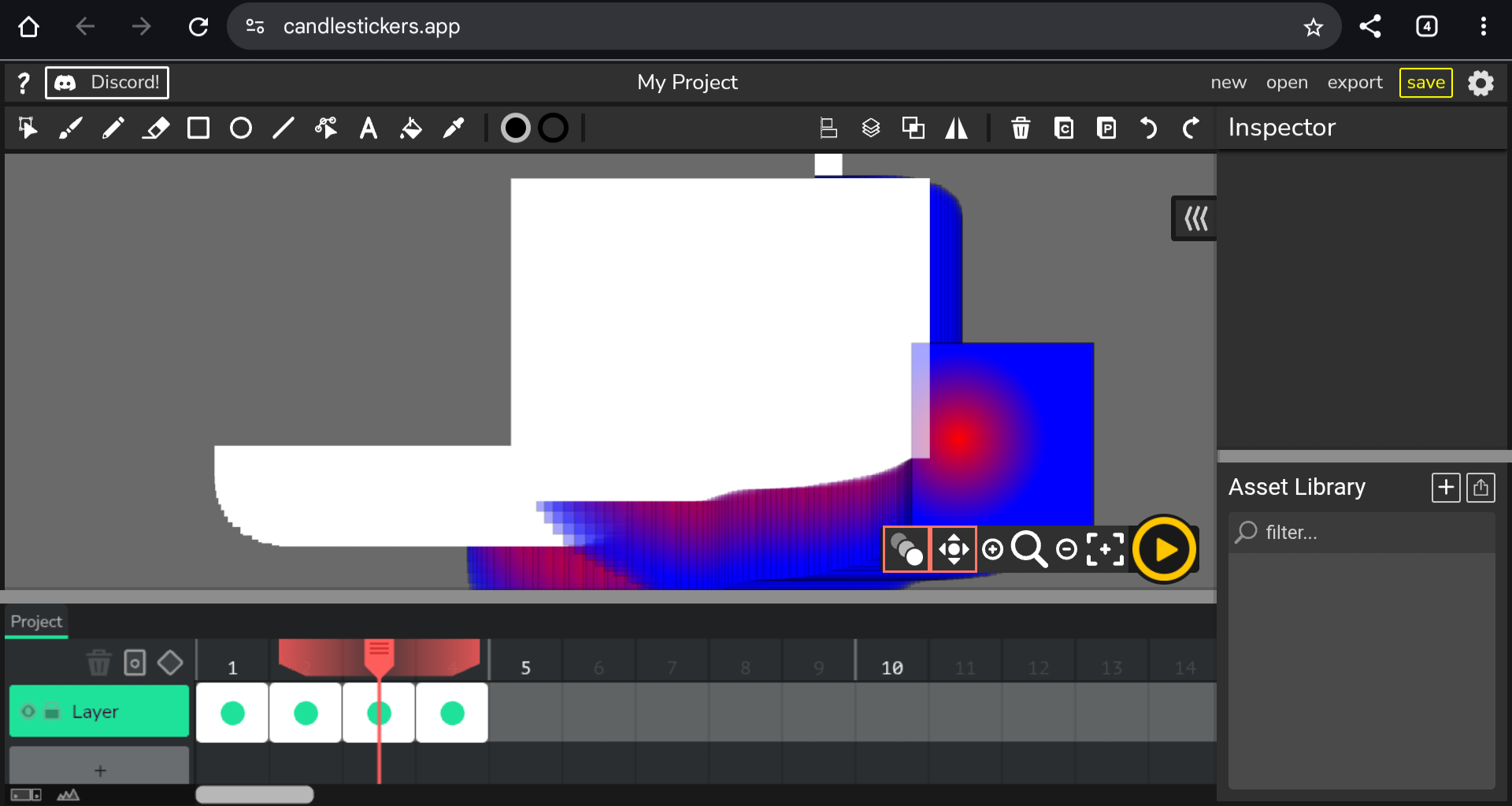Toggle onion skinning on the canvas
This screenshot has width=1512, height=806.
click(x=906, y=549)
